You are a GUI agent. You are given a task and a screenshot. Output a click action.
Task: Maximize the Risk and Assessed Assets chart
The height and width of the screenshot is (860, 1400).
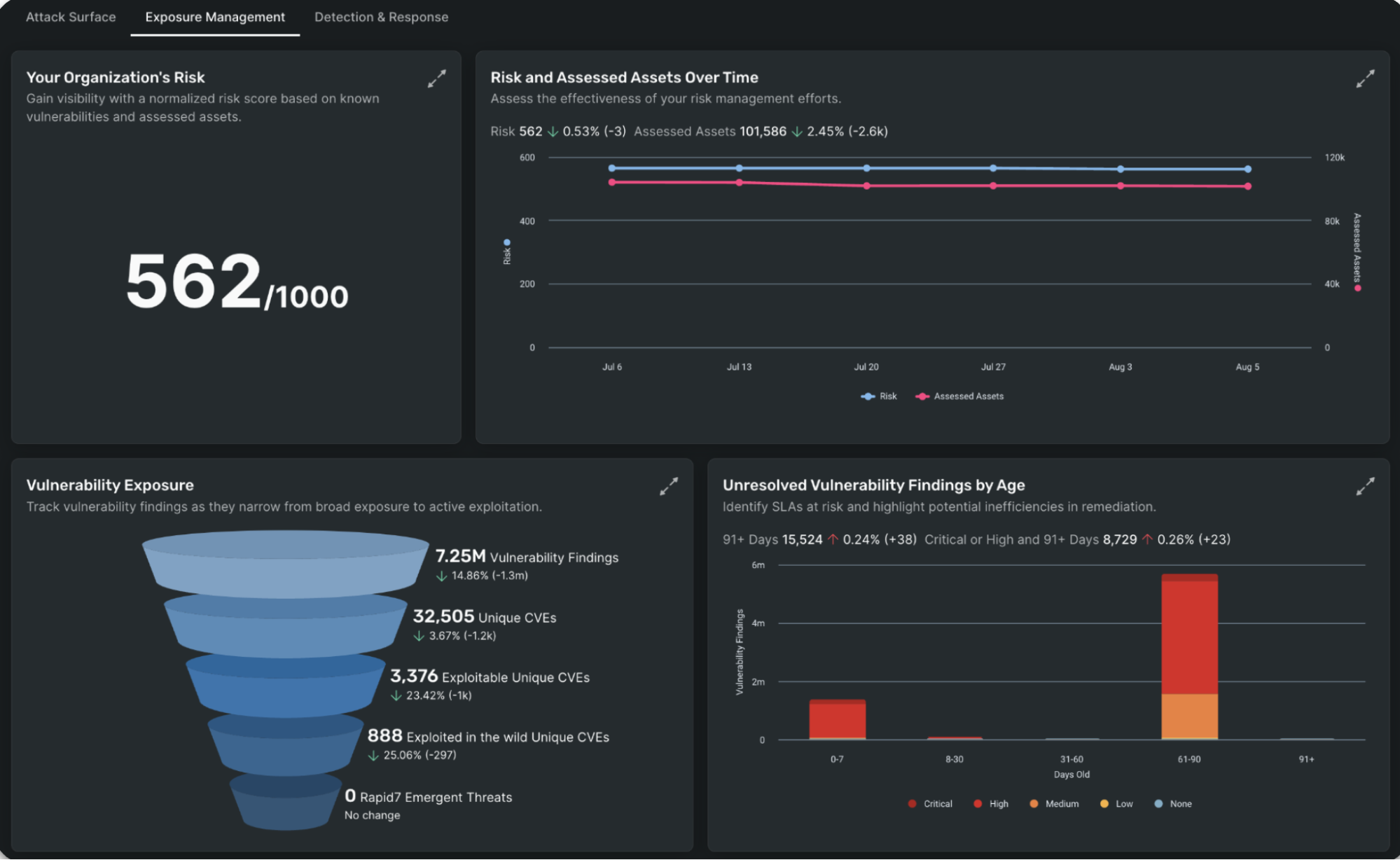(x=1364, y=80)
